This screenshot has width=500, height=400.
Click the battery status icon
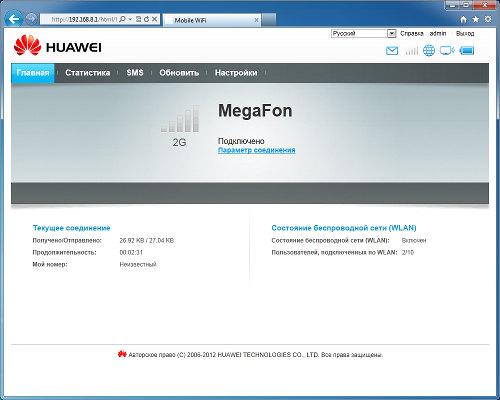tap(467, 51)
